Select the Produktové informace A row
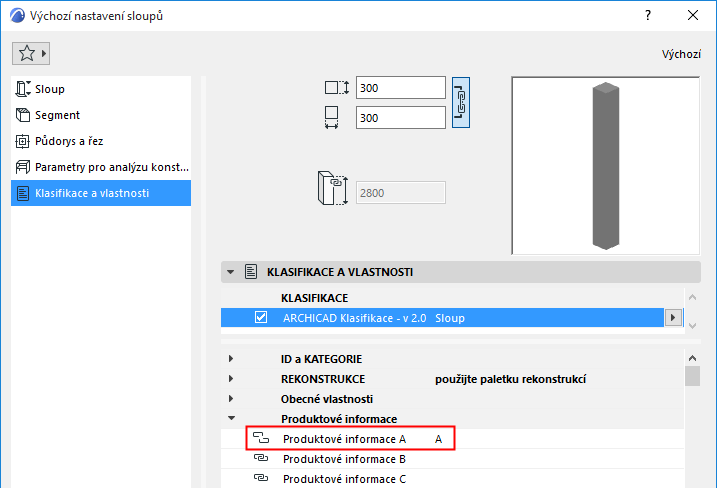The height and width of the screenshot is (488, 717). 453,439
